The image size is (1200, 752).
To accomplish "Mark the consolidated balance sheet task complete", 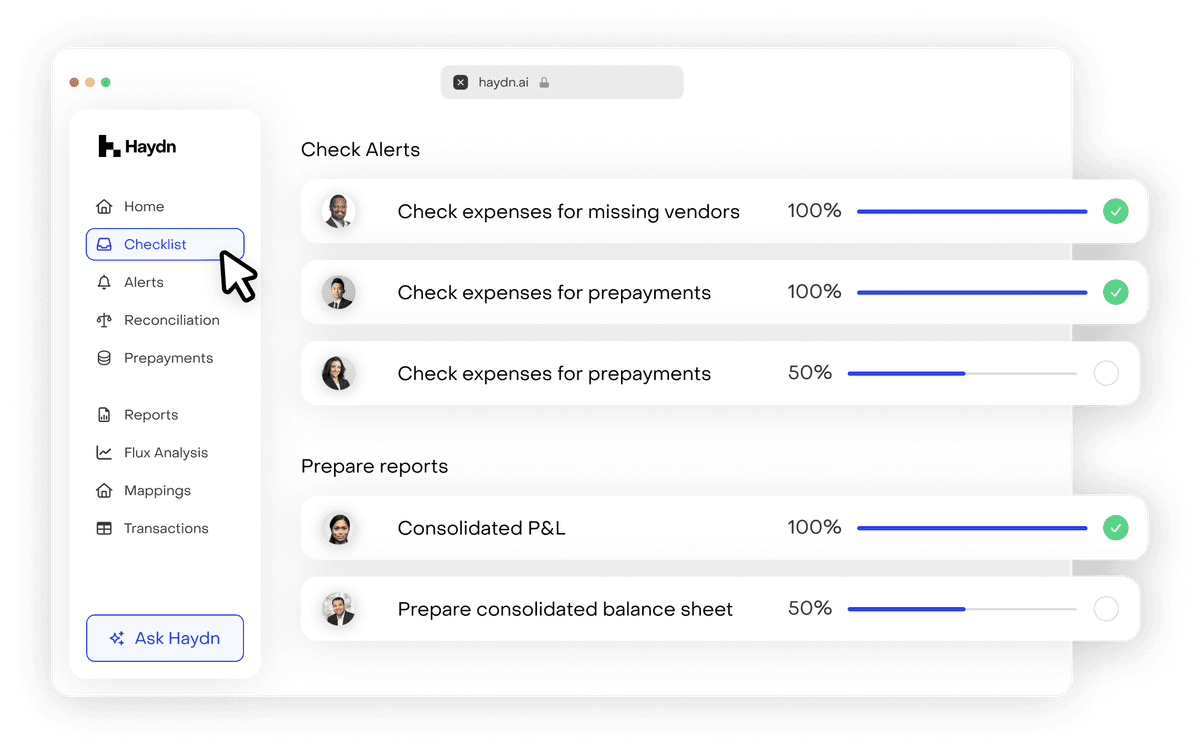I will click(x=1106, y=609).
